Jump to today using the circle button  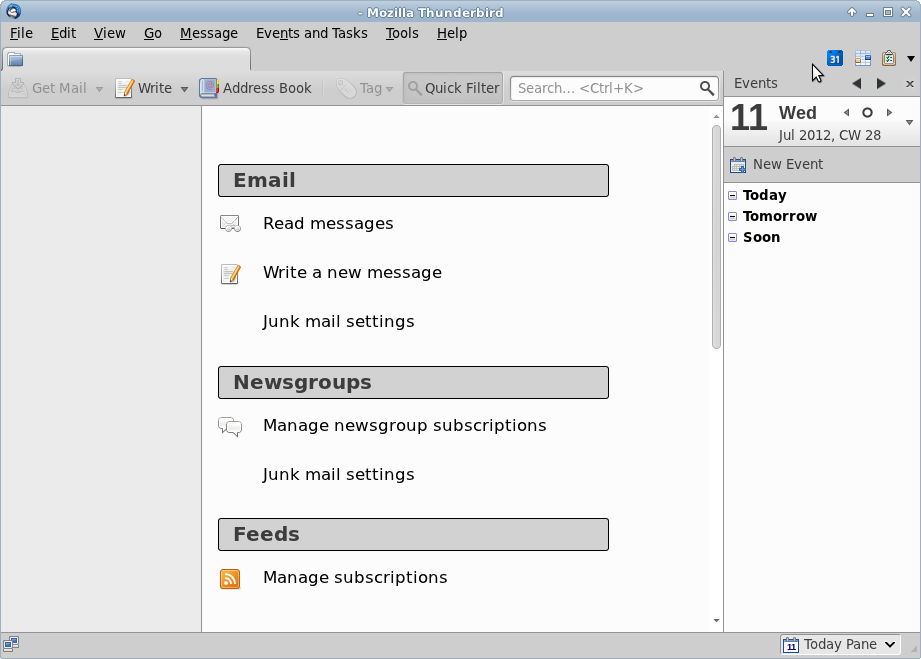click(x=868, y=112)
